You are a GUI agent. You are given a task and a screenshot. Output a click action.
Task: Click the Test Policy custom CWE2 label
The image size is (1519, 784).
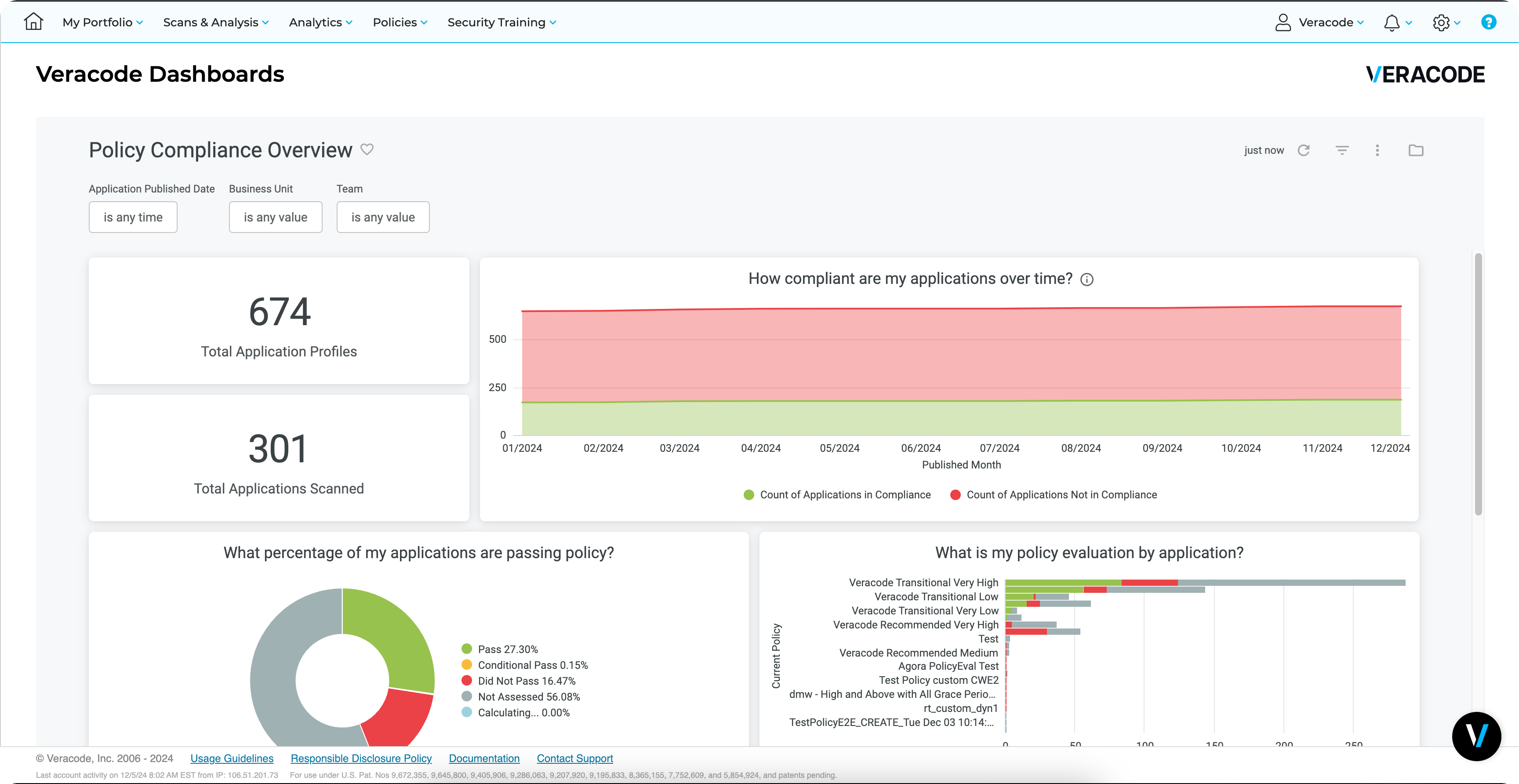939,680
